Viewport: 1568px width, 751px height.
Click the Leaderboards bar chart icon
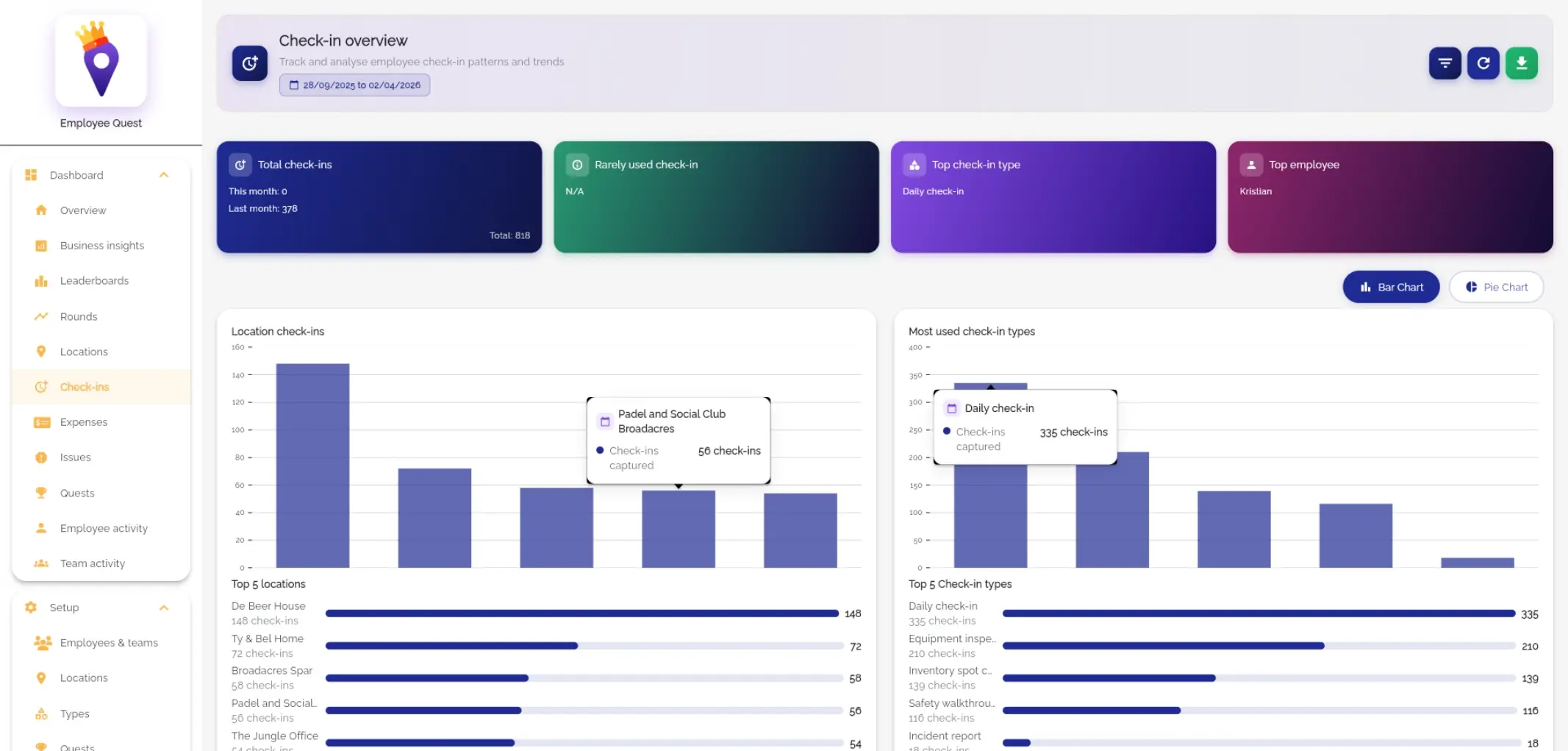[42, 280]
